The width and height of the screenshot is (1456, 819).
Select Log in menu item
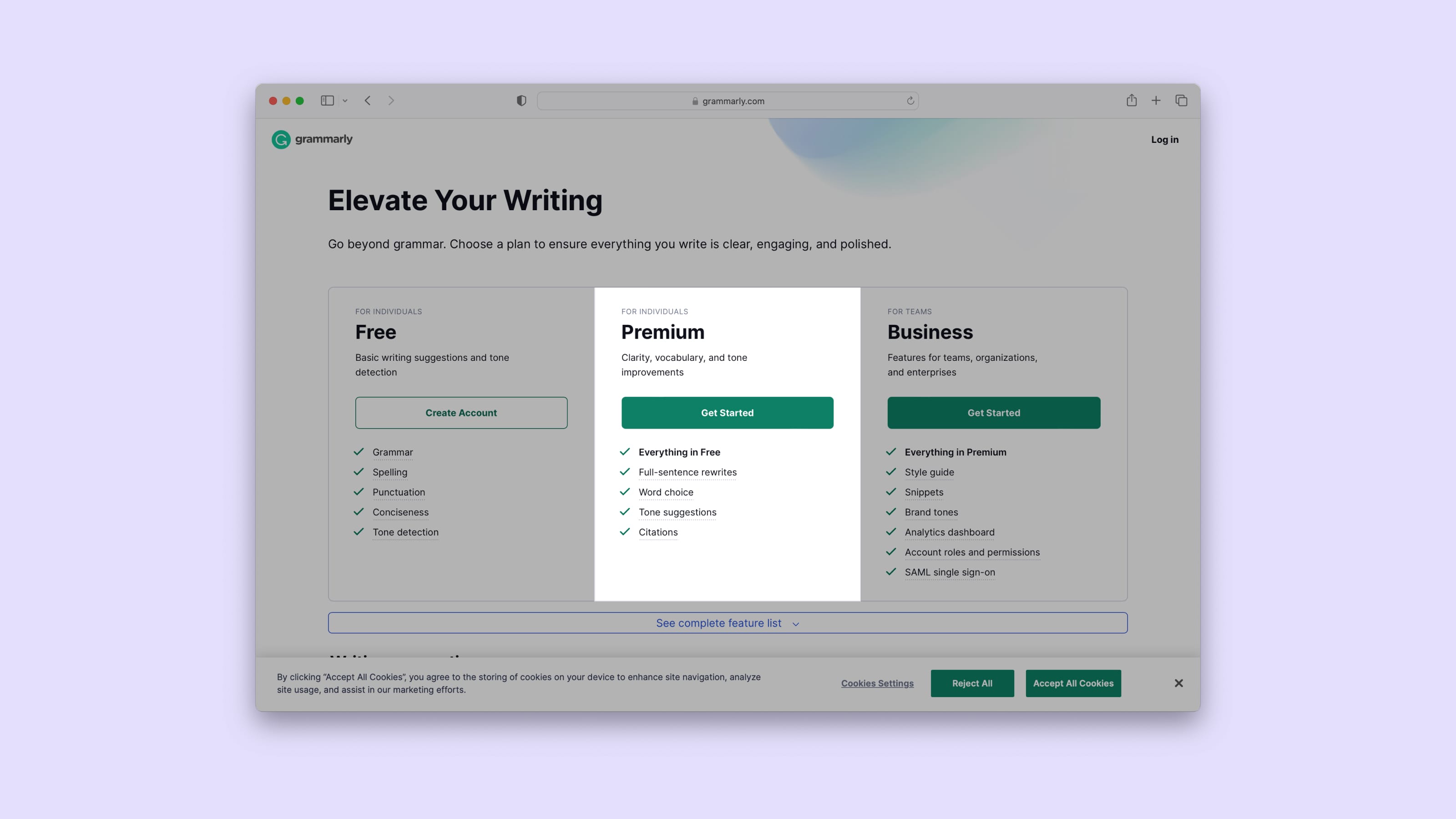pos(1164,139)
